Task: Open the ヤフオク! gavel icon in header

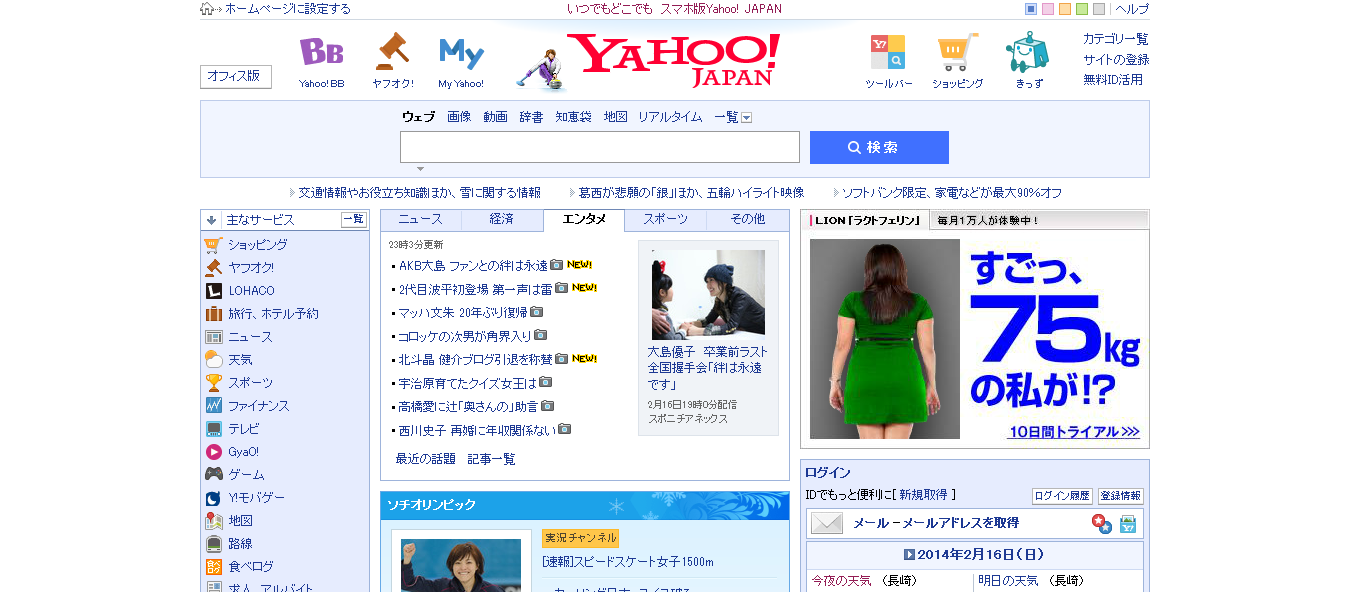Action: (x=392, y=52)
